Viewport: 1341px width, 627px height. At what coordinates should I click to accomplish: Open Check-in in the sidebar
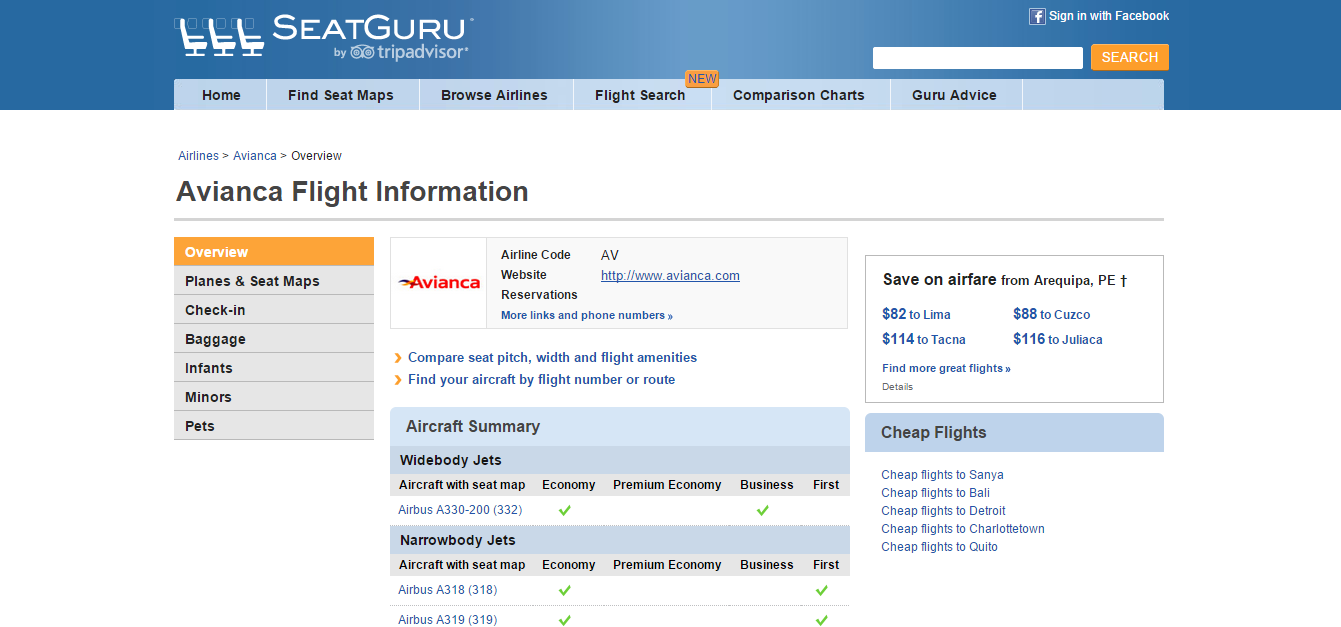pyautogui.click(x=274, y=310)
